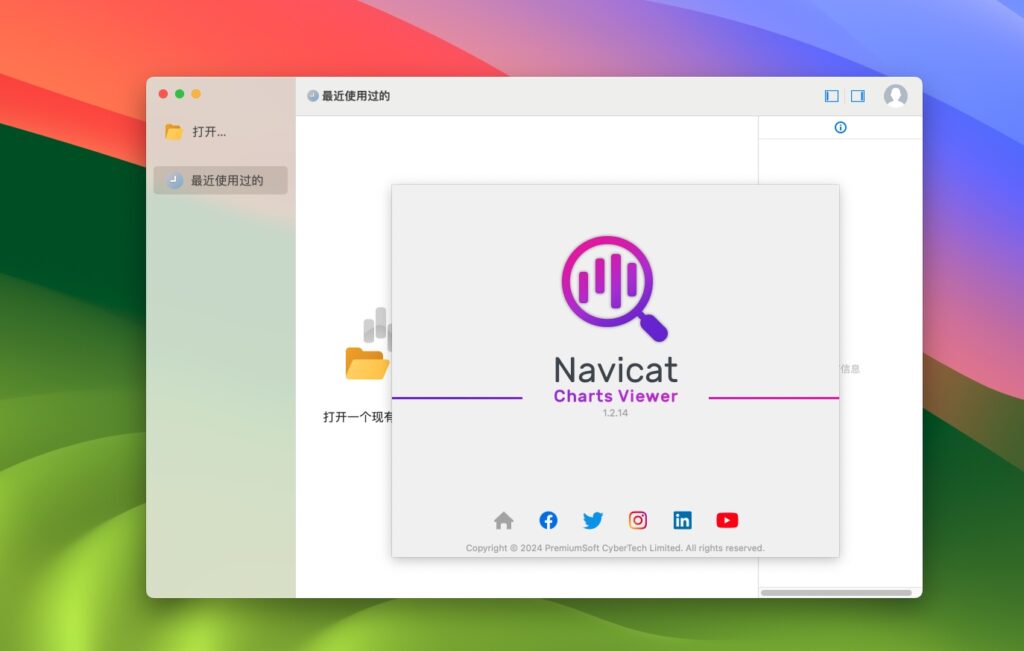Select the Facebook icon in the about dialog
This screenshot has height=651, width=1024.
point(548,519)
